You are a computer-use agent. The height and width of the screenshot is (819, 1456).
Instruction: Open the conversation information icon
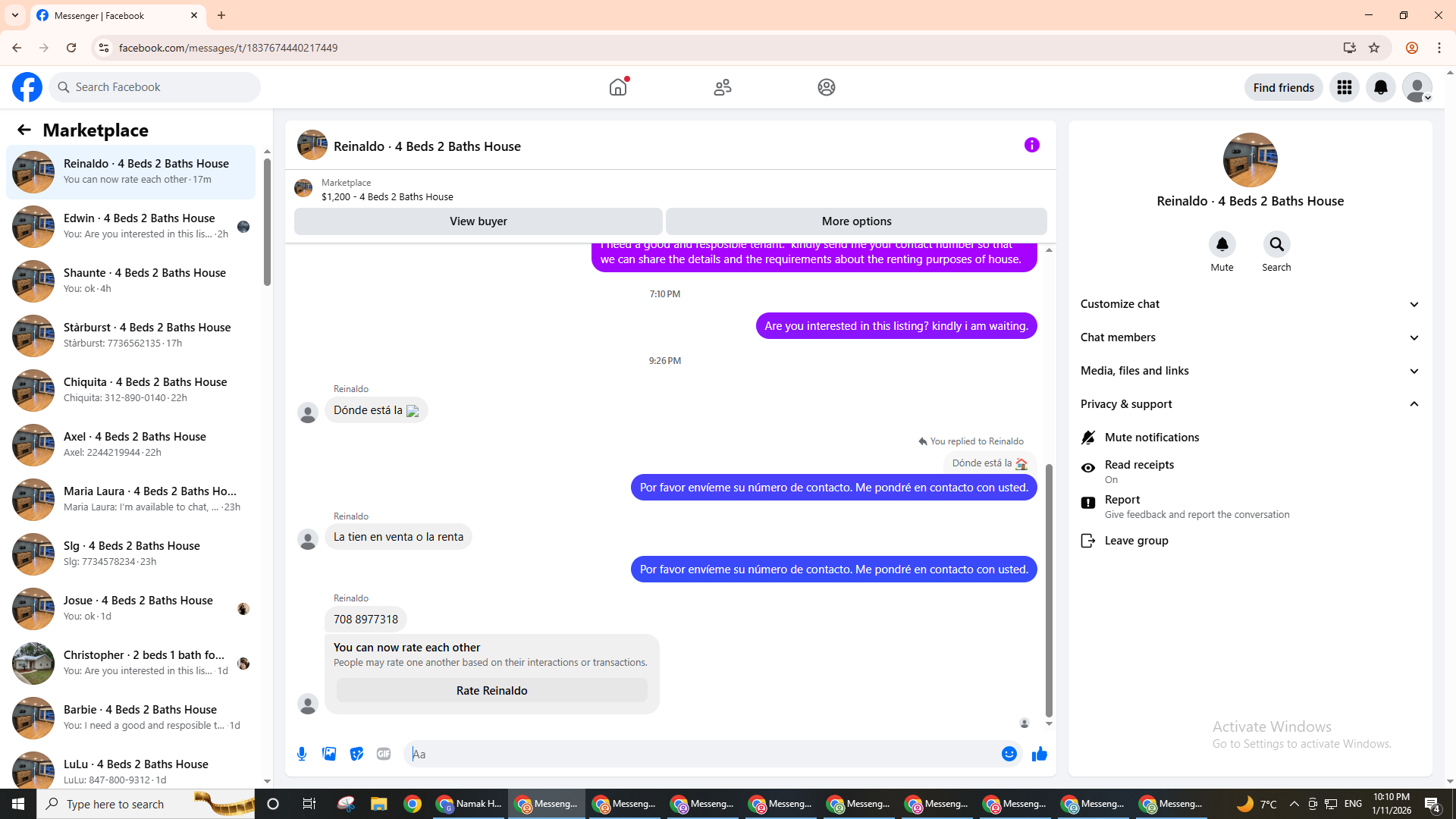point(1032,145)
